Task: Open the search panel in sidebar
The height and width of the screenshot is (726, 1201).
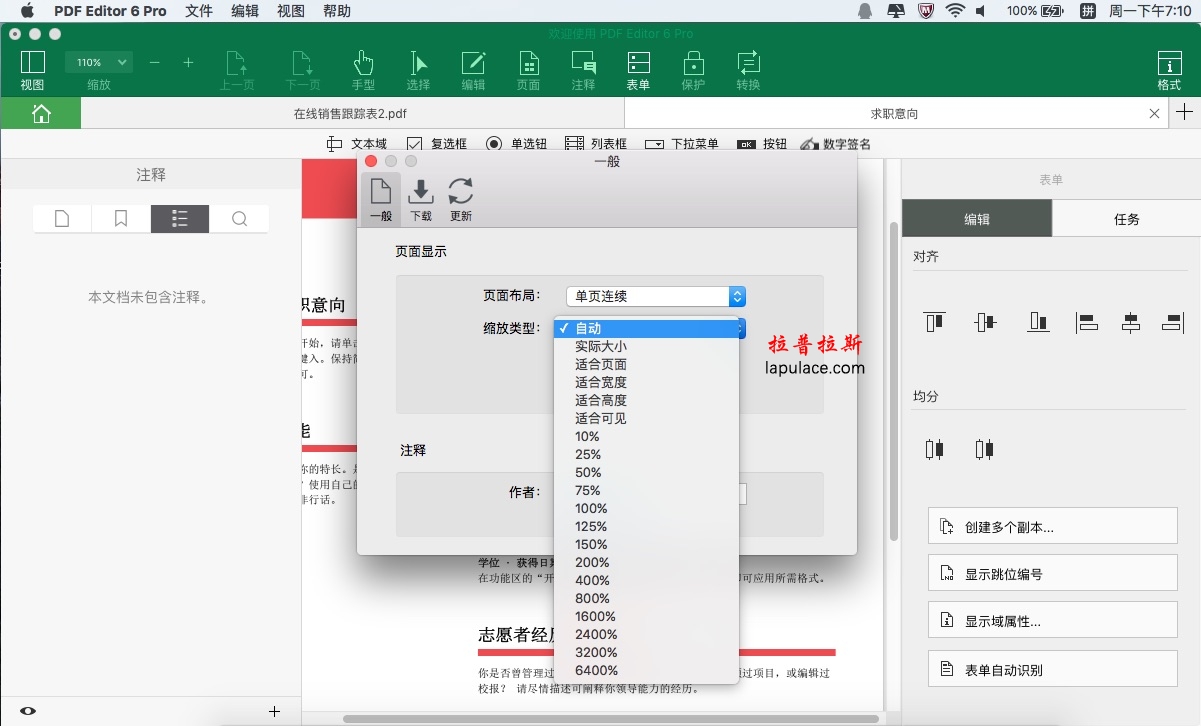Action: tap(239, 219)
